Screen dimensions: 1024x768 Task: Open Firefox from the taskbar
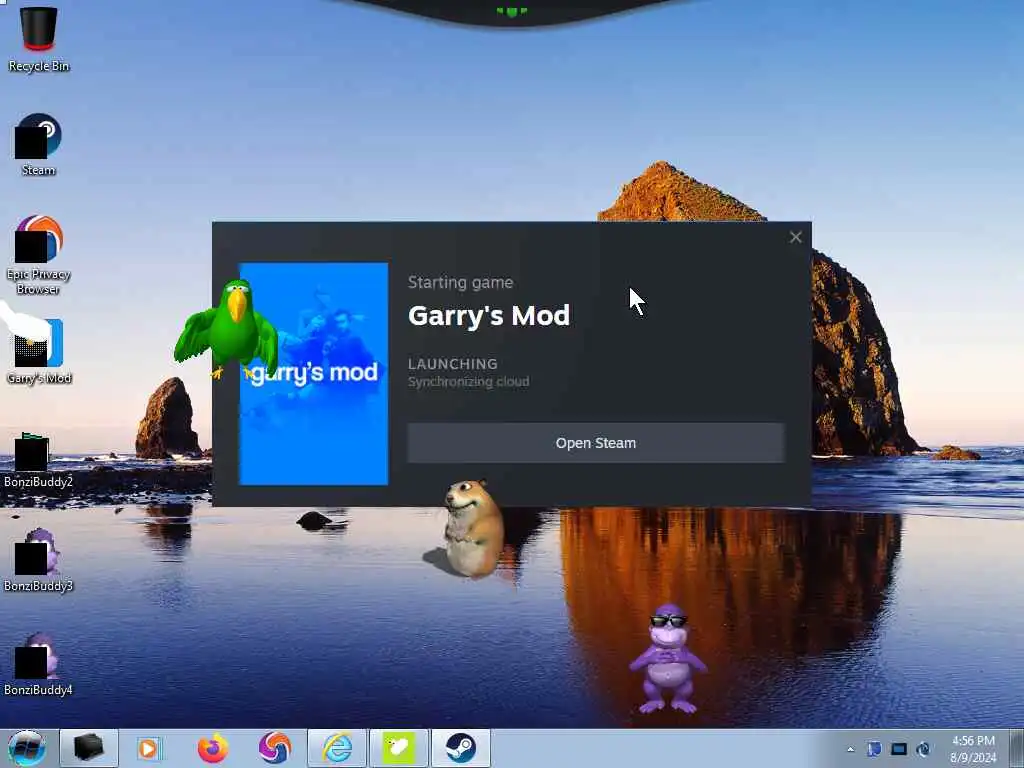212,748
